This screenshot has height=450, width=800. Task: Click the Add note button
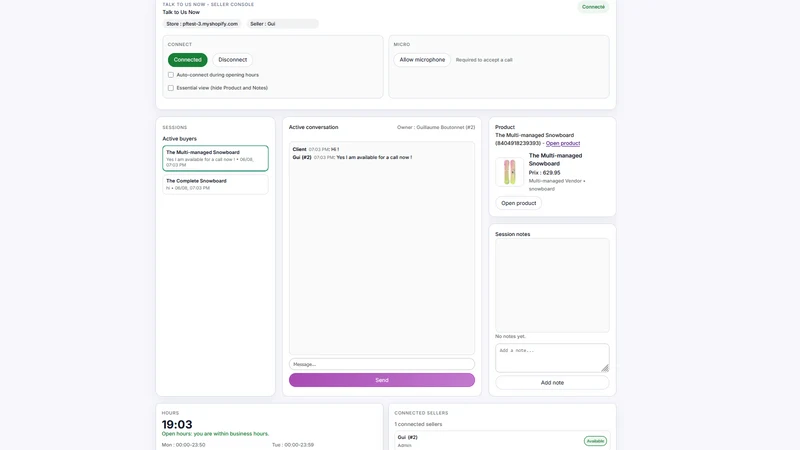(x=552, y=383)
